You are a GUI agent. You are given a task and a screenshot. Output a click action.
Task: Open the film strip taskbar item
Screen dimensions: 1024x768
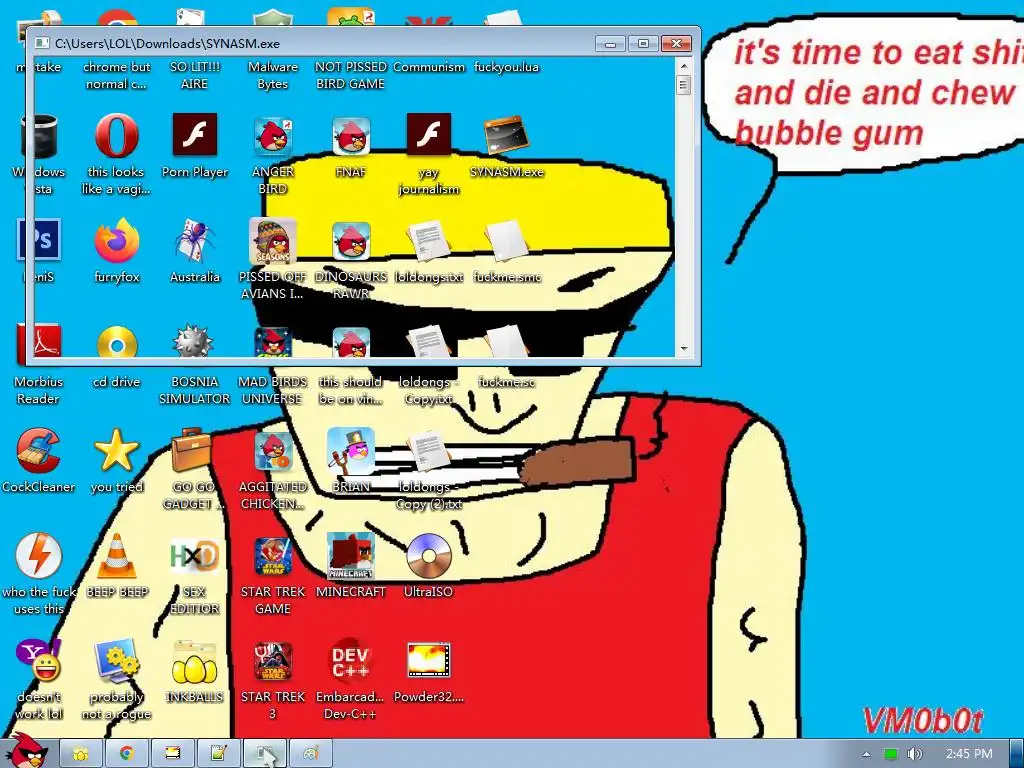point(173,754)
